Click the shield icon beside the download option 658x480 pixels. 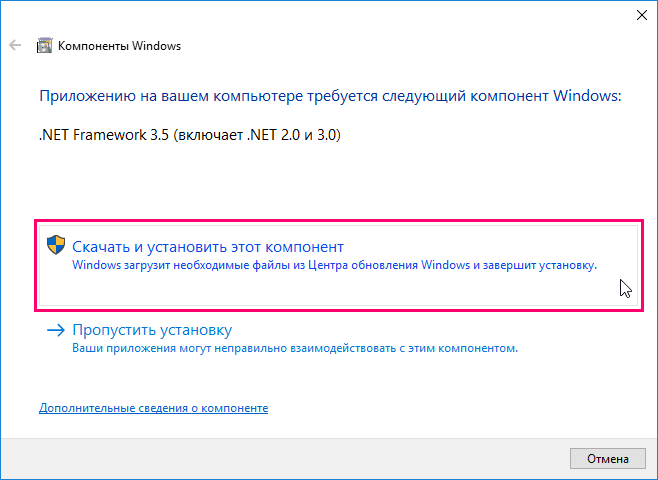[x=56, y=245]
